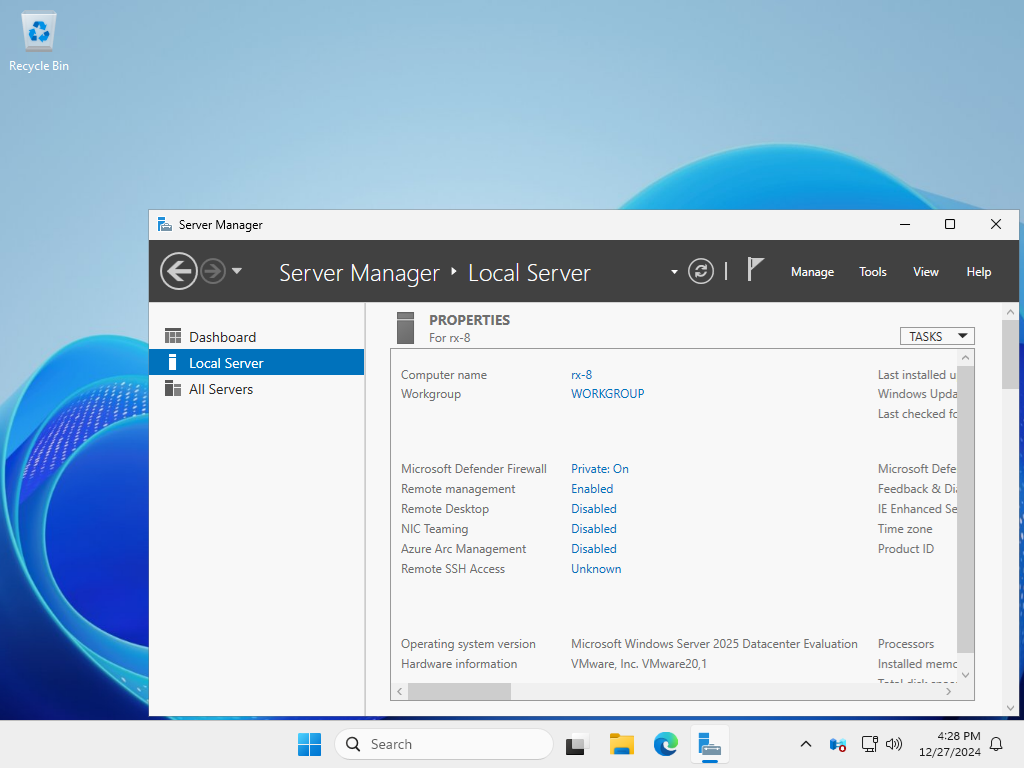Open the firewall setting Private: On
1024x768 pixels.
pyautogui.click(x=600, y=469)
